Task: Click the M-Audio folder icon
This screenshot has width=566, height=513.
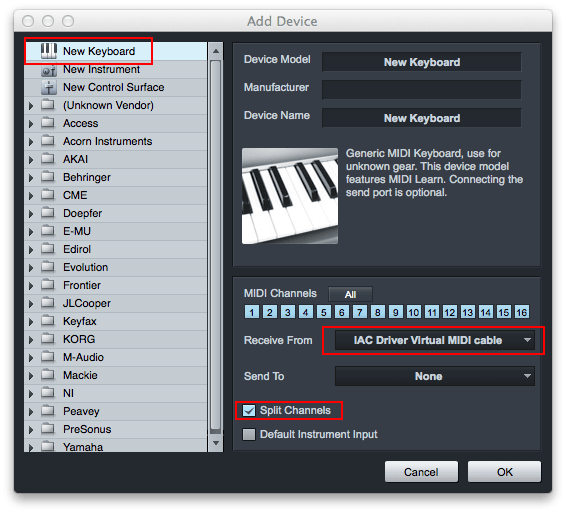Action: pos(47,357)
